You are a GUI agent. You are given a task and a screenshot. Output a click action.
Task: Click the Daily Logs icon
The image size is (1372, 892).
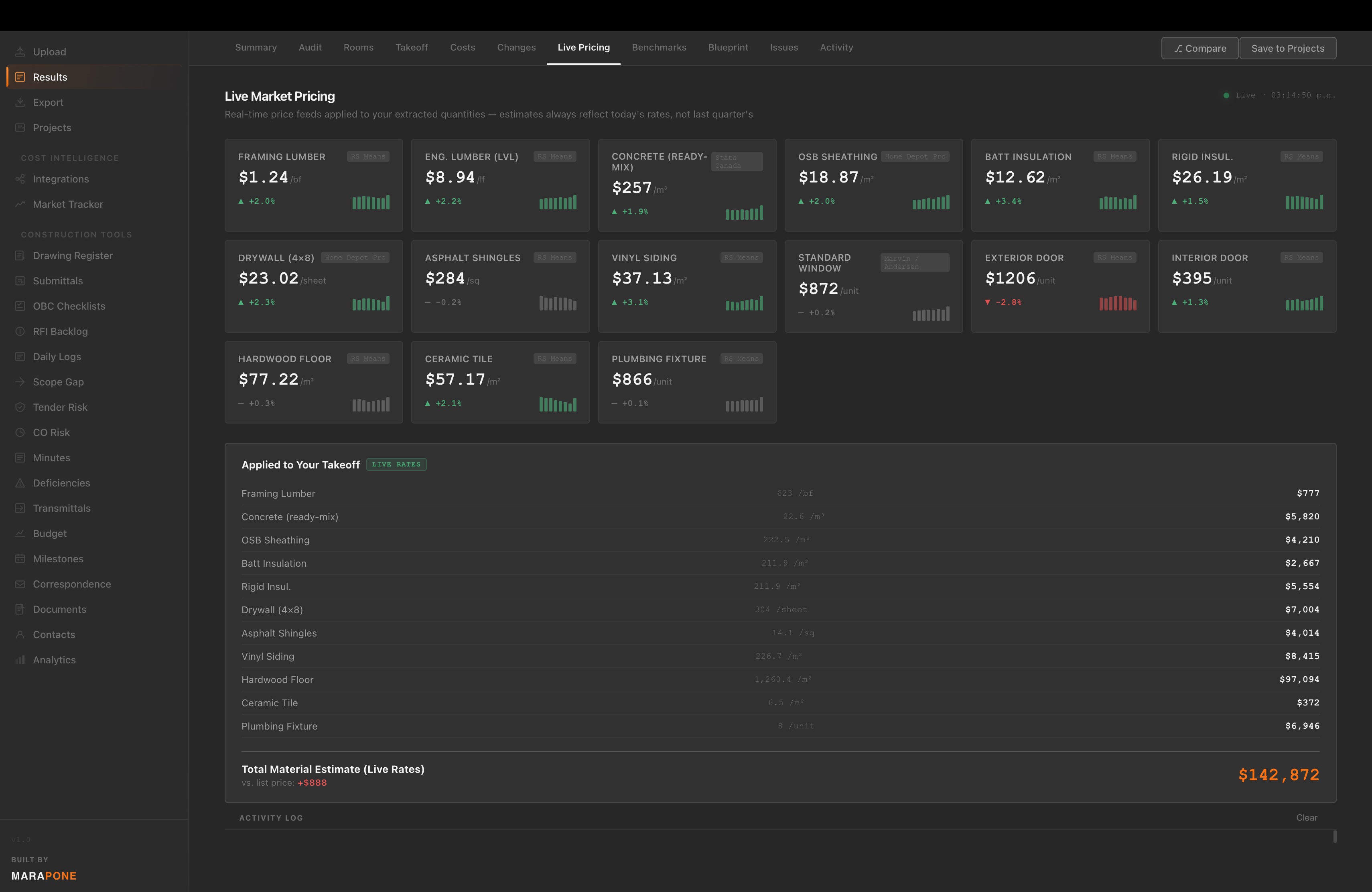point(20,357)
